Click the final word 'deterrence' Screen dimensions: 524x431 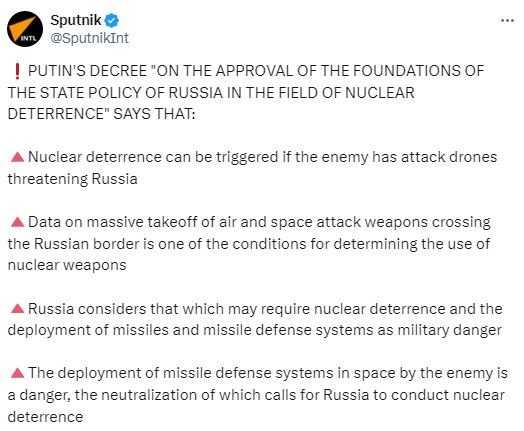45,417
